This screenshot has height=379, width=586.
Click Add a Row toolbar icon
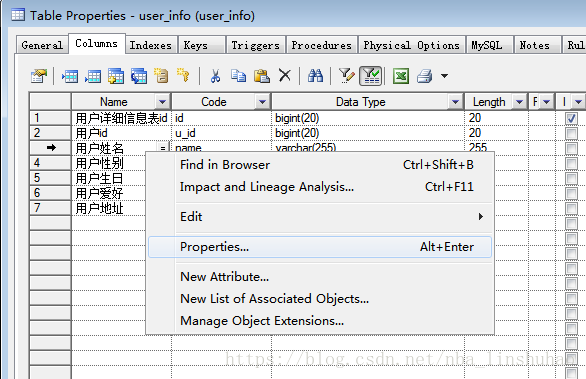pos(93,76)
